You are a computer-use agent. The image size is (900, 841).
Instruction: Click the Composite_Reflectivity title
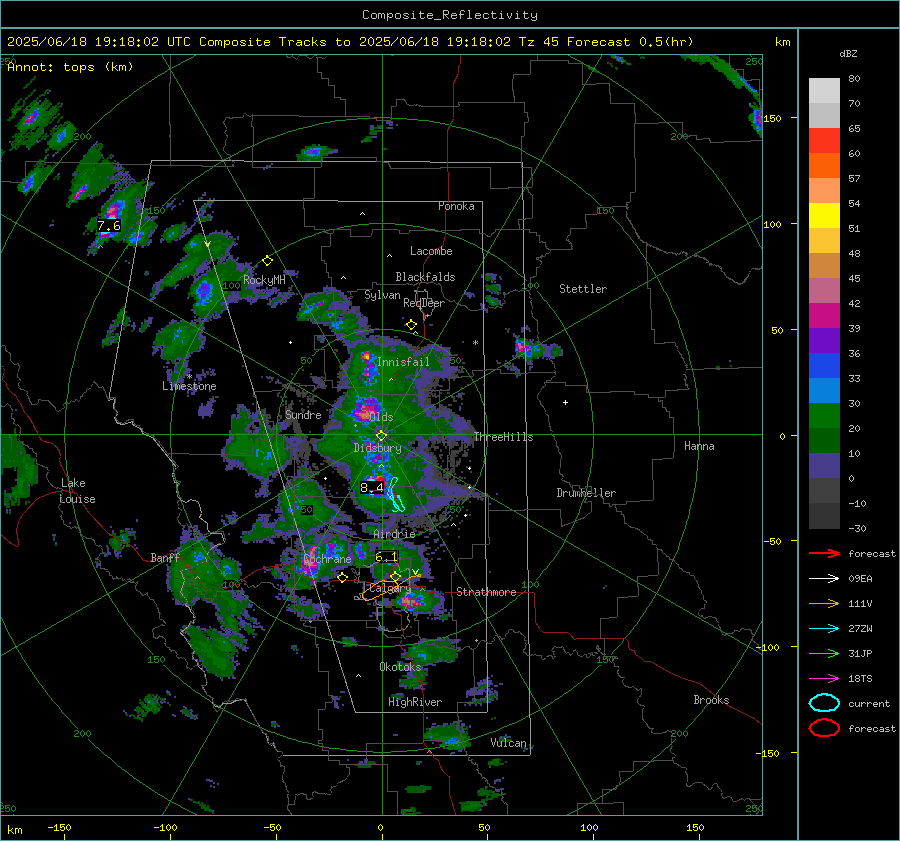point(449,15)
